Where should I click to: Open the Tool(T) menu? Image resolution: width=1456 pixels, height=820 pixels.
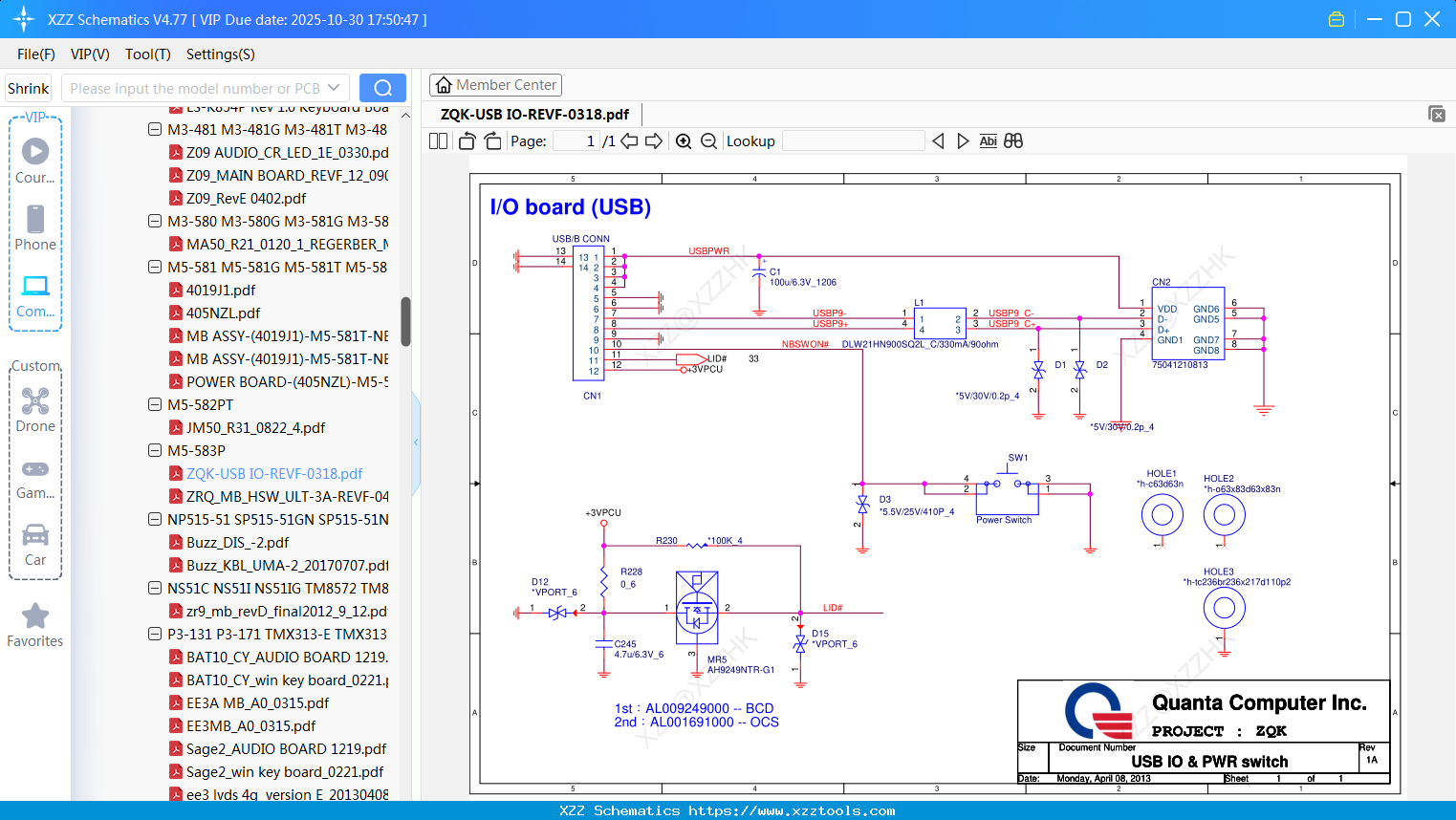click(148, 54)
